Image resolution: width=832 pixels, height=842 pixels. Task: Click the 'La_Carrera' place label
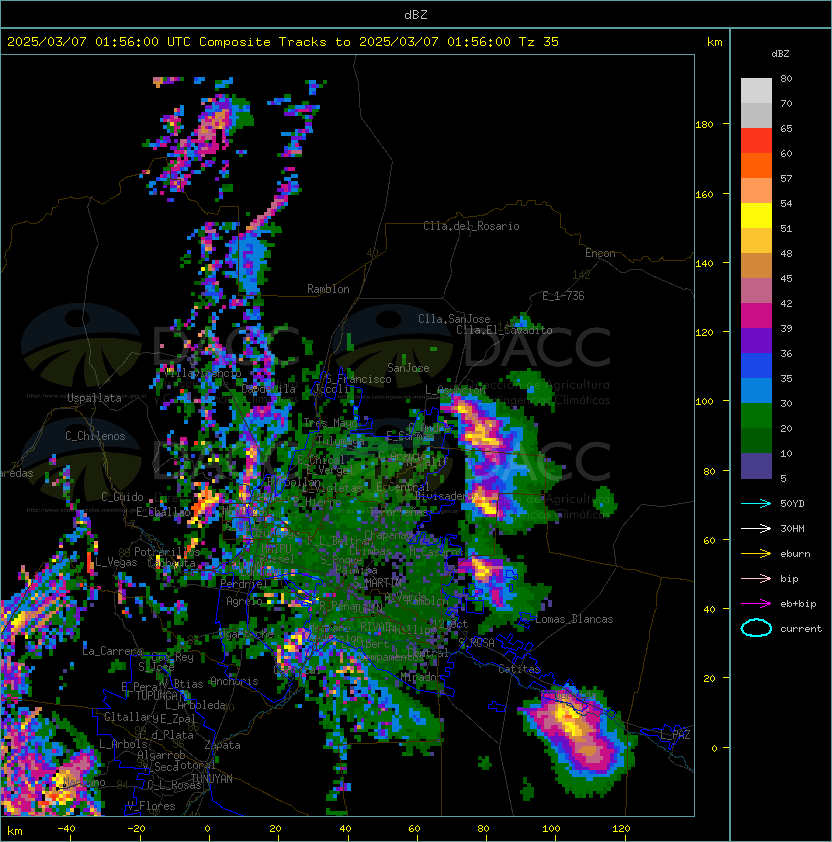pos(112,651)
